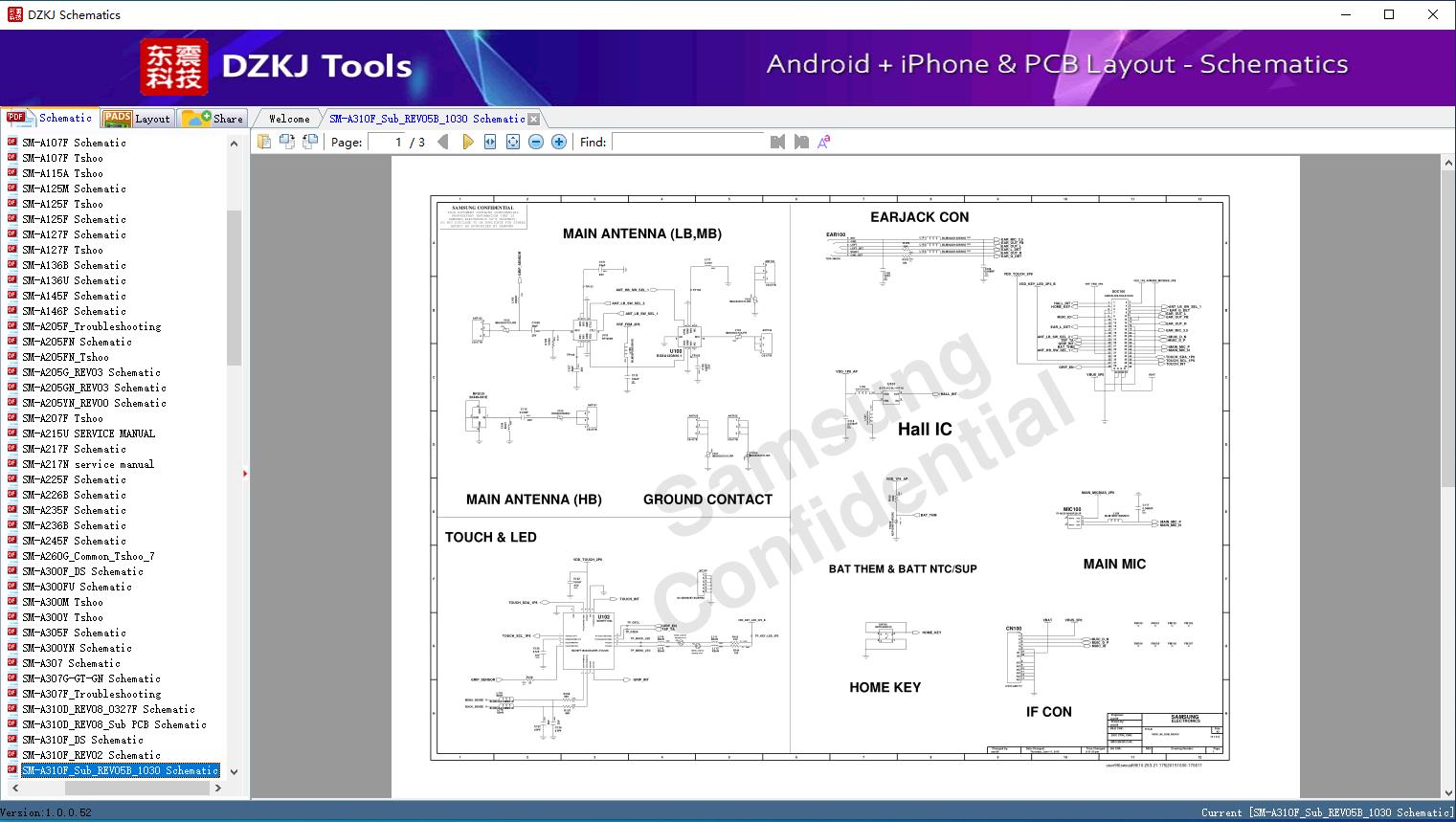
Task: Open SM-A125M Schematic
Action: 75,189
